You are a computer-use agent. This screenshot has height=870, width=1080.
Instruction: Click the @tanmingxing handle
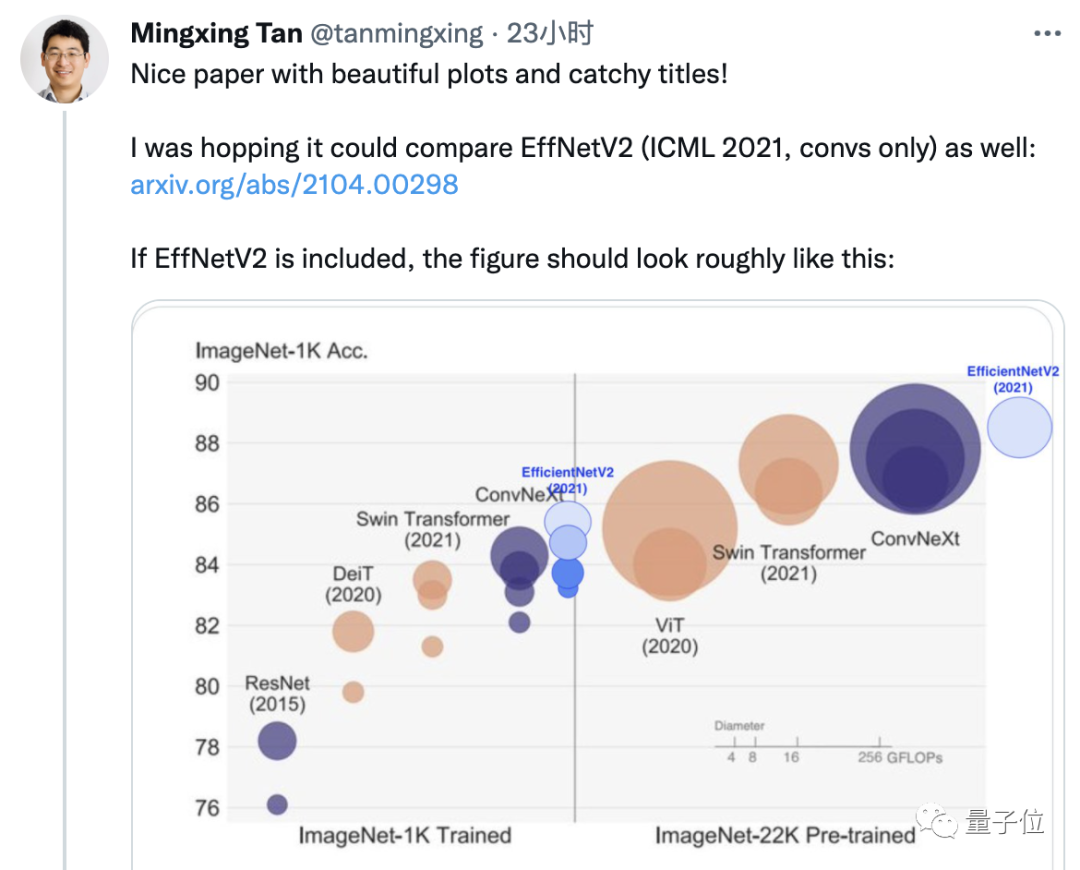[397, 34]
